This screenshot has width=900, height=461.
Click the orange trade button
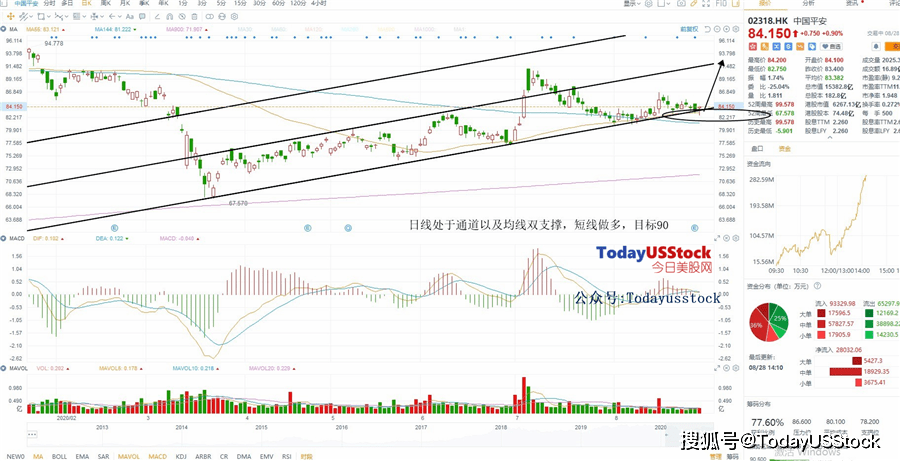pos(893,47)
